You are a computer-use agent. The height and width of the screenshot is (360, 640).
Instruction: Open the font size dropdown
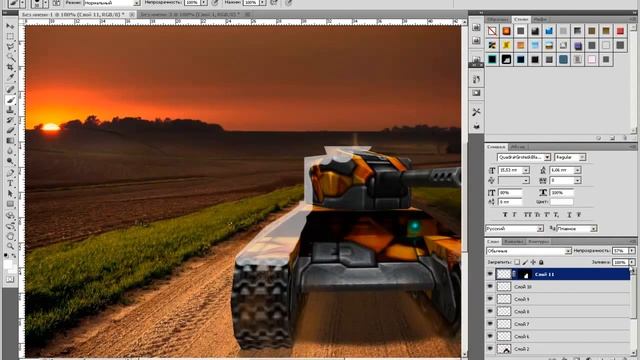[x=526, y=170]
